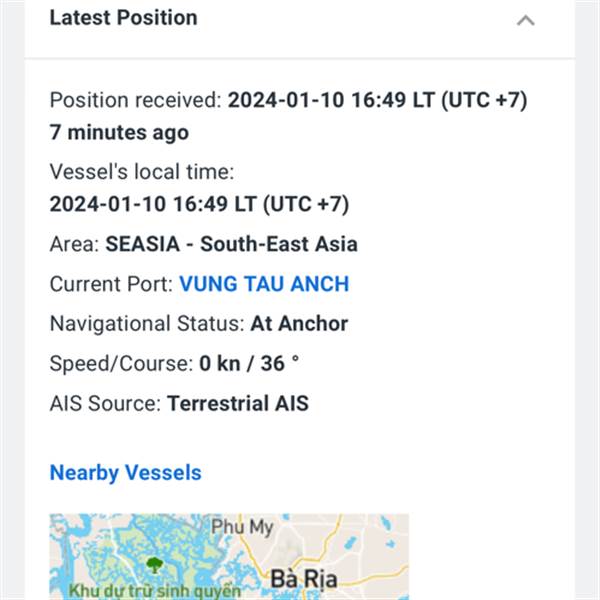
Task: Open the Nearby Vessels link
Action: [126, 473]
